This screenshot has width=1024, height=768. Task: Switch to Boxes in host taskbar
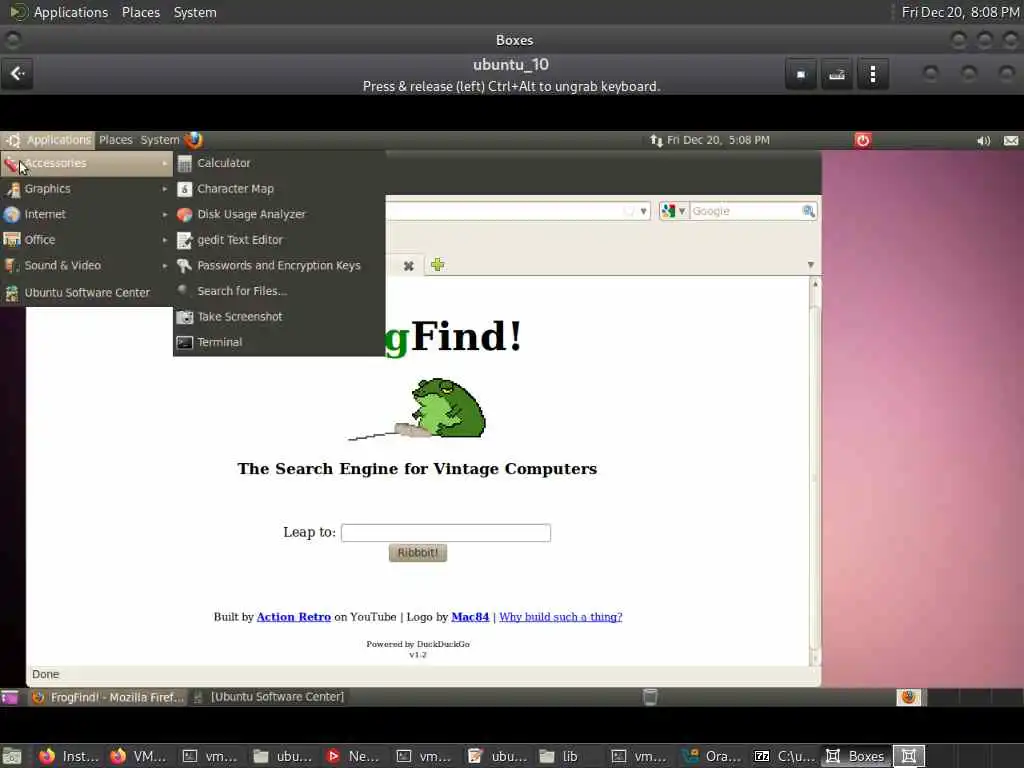(x=854, y=756)
